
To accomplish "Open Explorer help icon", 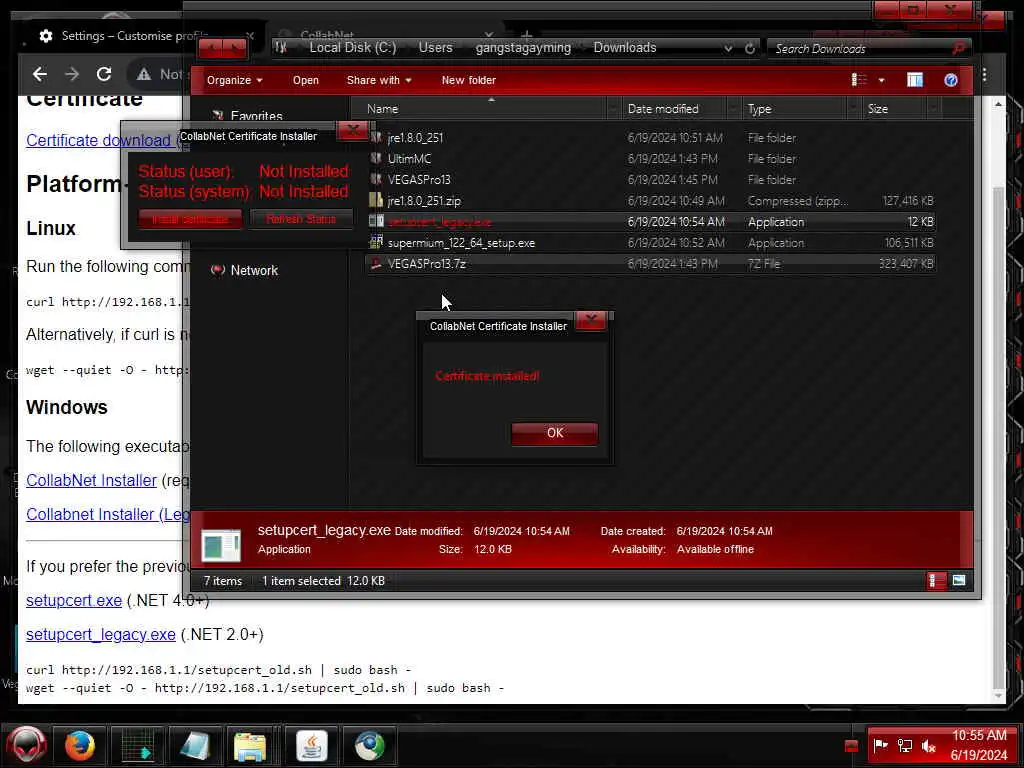I will [x=951, y=80].
